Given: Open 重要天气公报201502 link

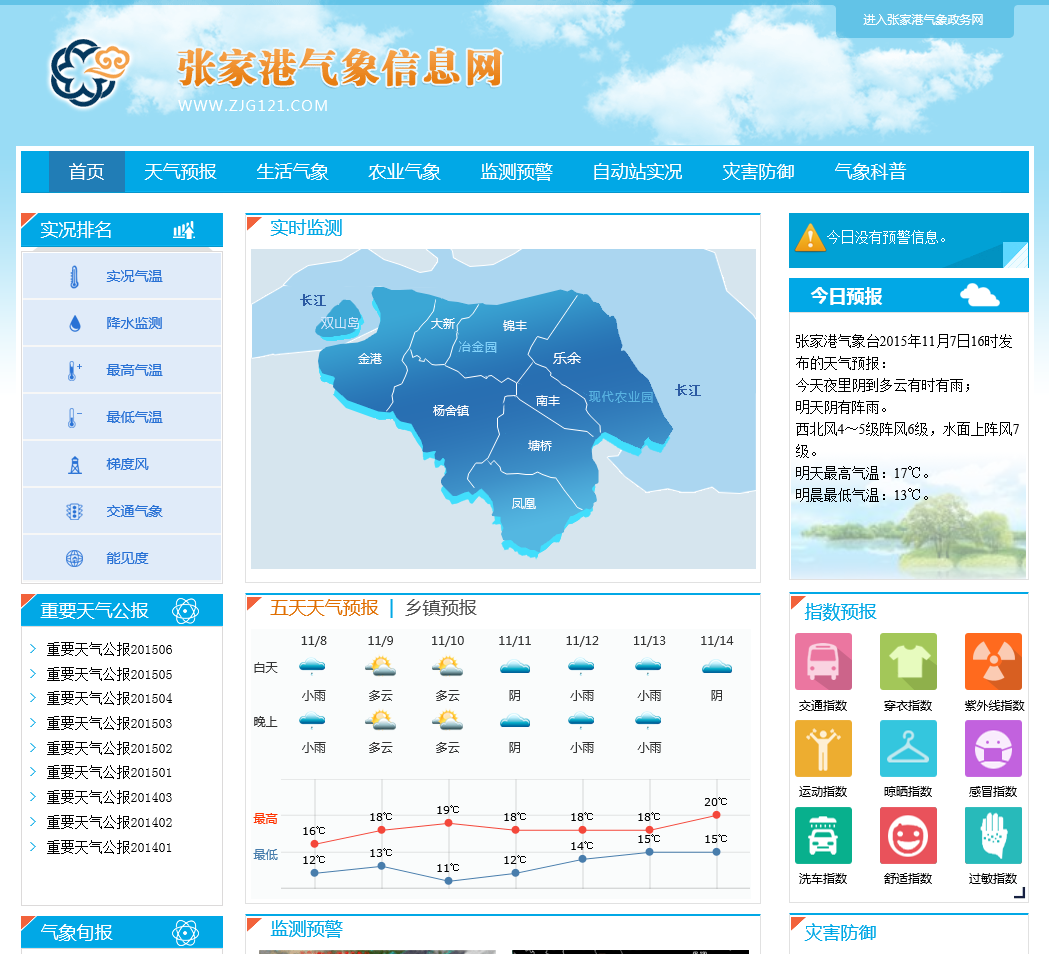Looking at the screenshot, I should [x=109, y=748].
